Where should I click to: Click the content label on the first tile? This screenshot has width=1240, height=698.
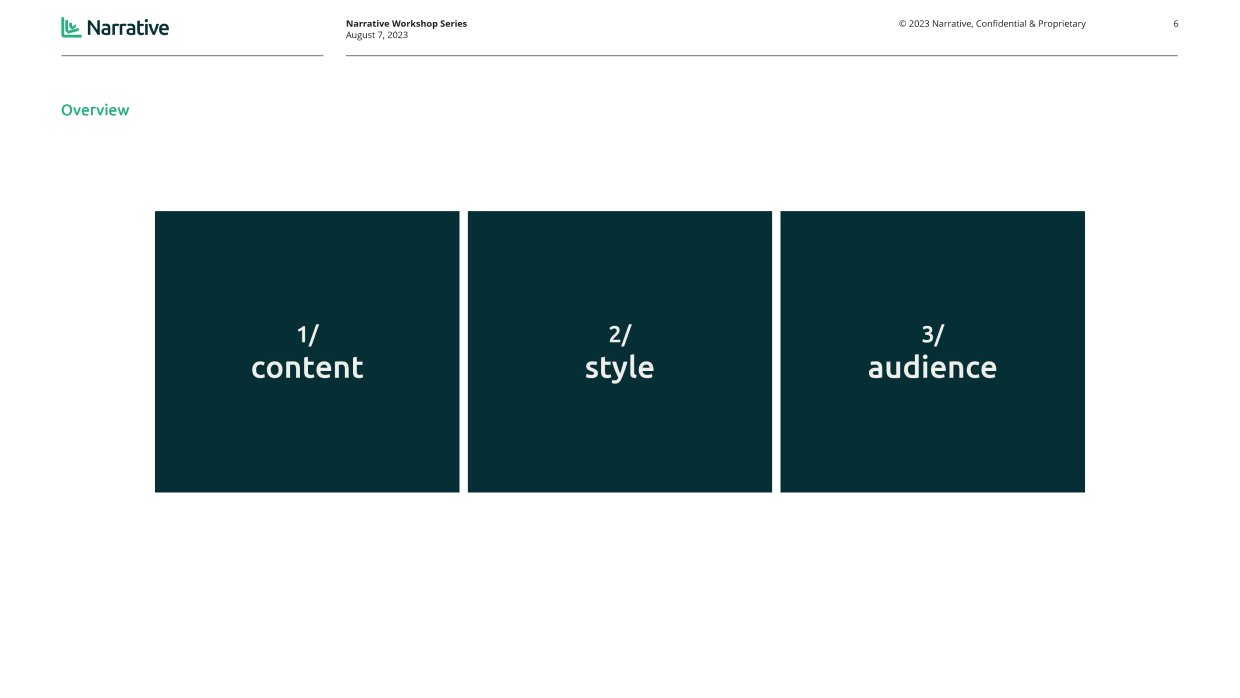(307, 368)
